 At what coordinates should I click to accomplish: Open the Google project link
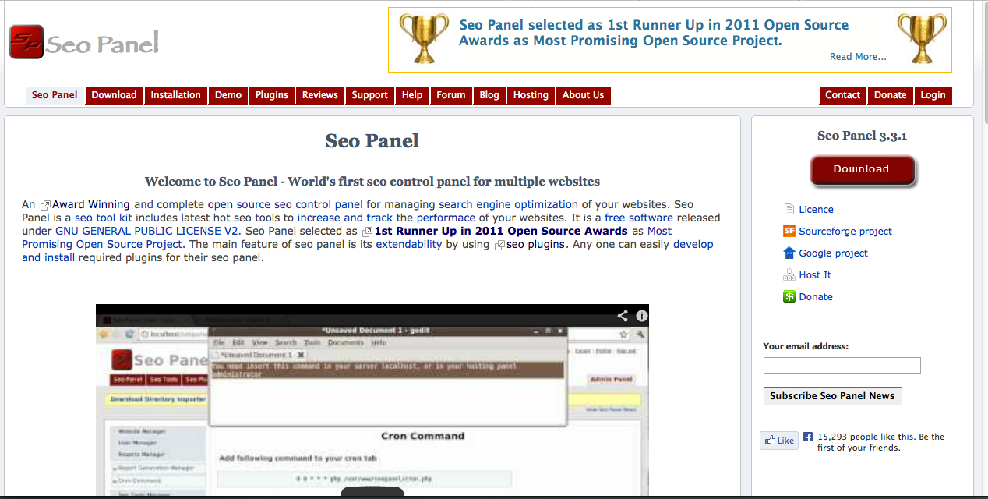pos(833,253)
